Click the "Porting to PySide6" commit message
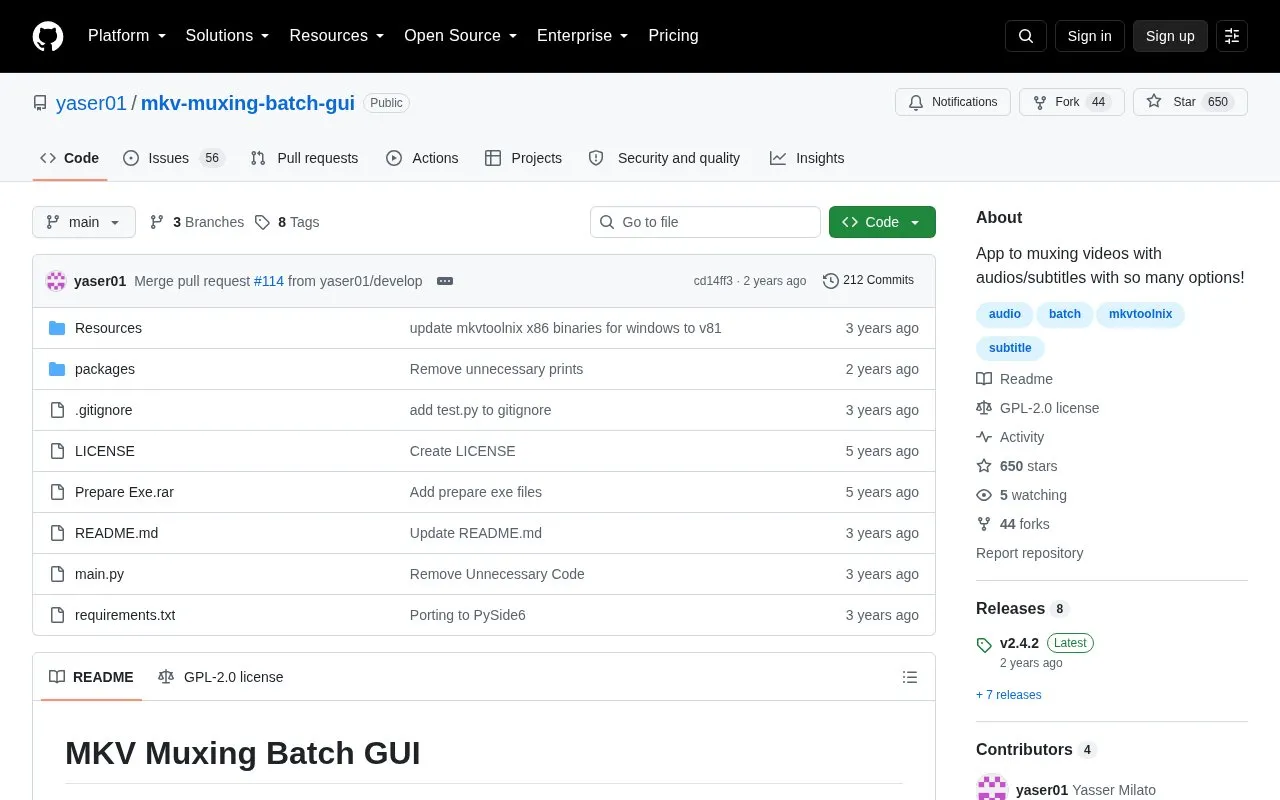This screenshot has width=1280, height=800. point(468,615)
